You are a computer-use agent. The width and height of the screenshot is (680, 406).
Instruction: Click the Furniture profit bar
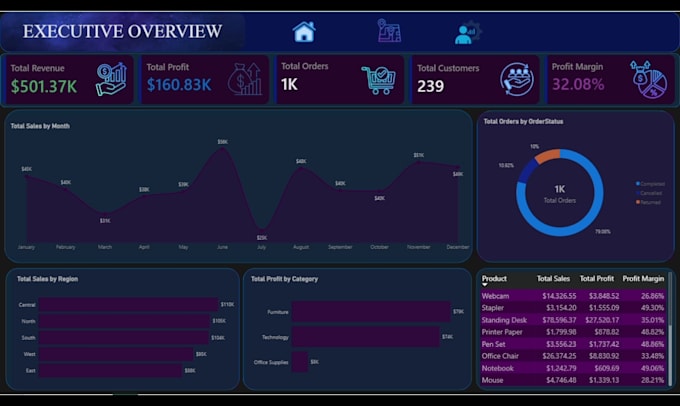371,311
